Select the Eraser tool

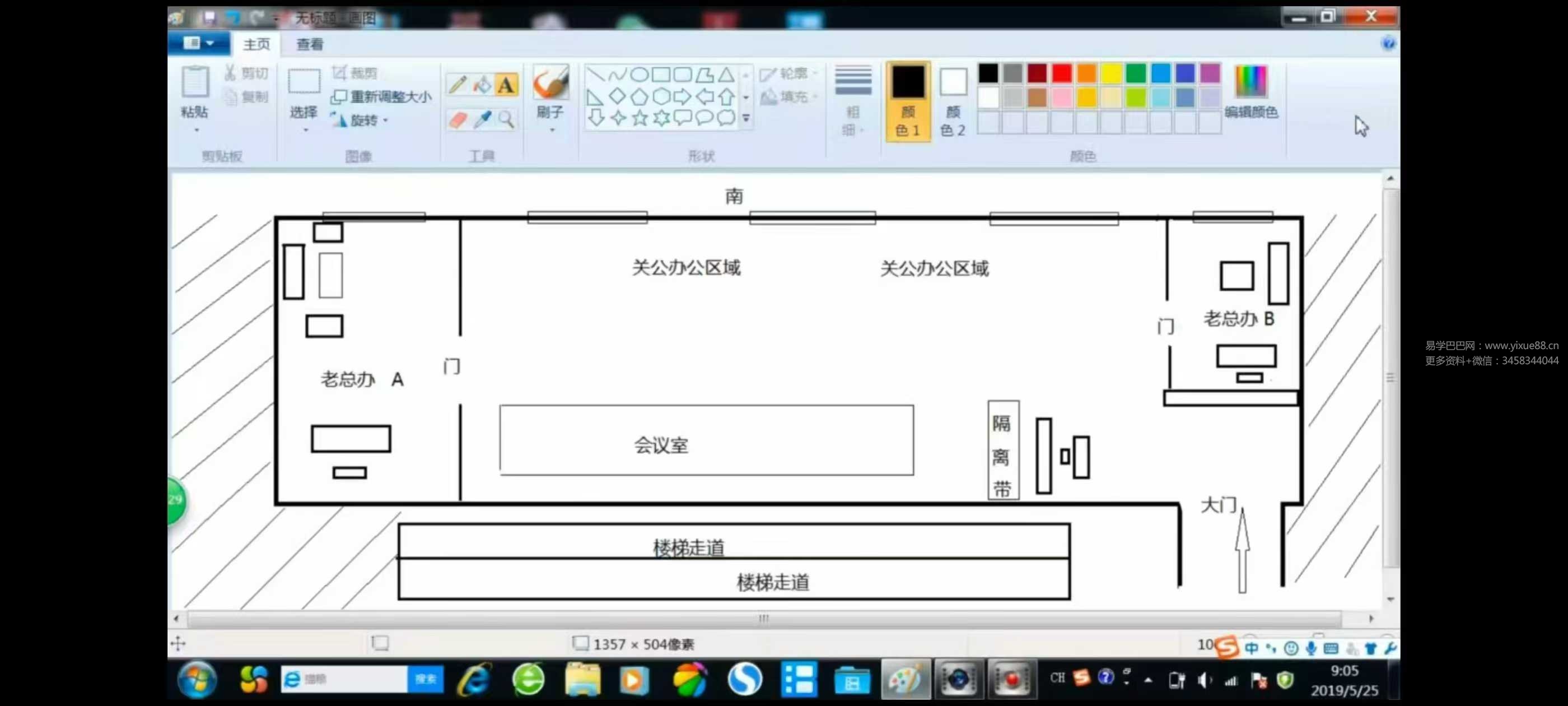click(x=458, y=119)
